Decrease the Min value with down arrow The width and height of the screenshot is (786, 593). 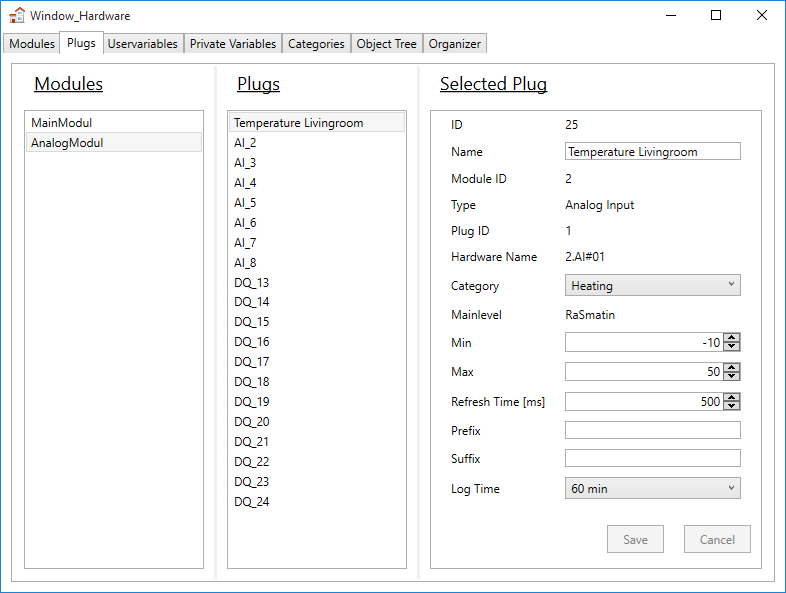coord(732,347)
